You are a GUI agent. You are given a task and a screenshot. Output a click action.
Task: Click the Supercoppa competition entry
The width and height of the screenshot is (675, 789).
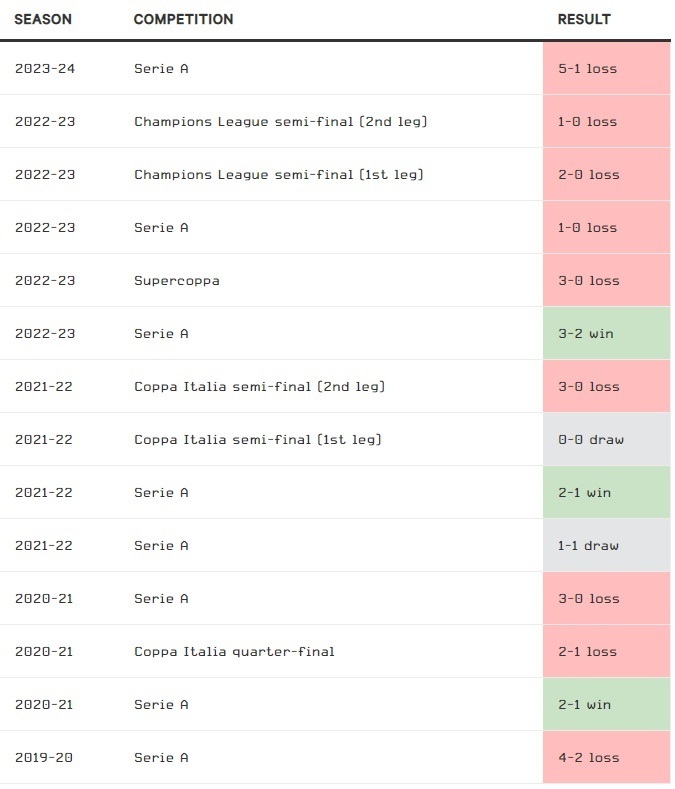(177, 281)
